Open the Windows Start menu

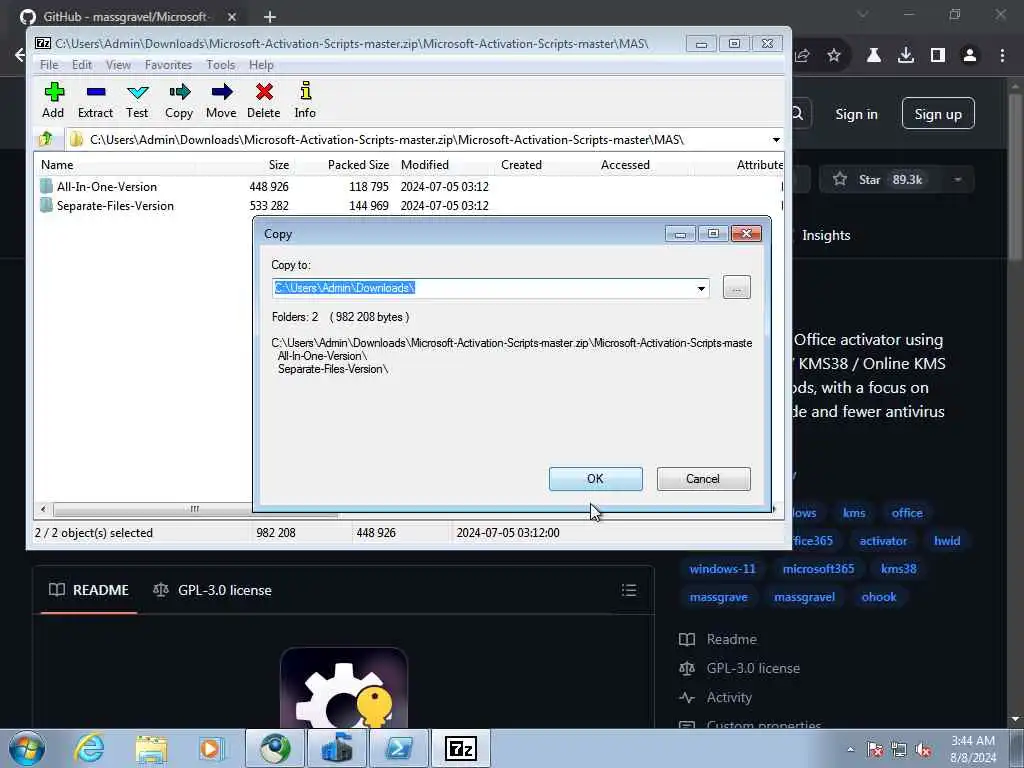pos(27,748)
